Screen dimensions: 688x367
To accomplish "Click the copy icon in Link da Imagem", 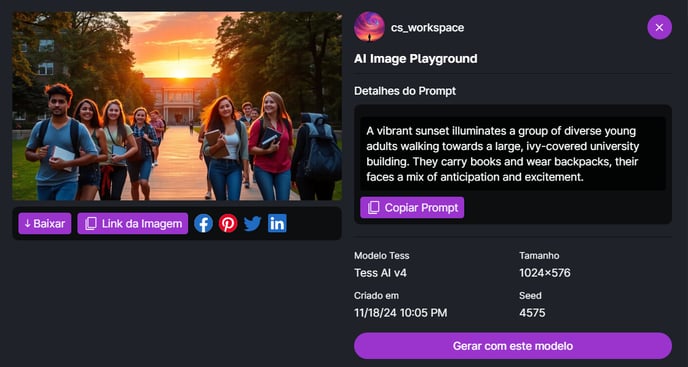I will click(x=91, y=224).
